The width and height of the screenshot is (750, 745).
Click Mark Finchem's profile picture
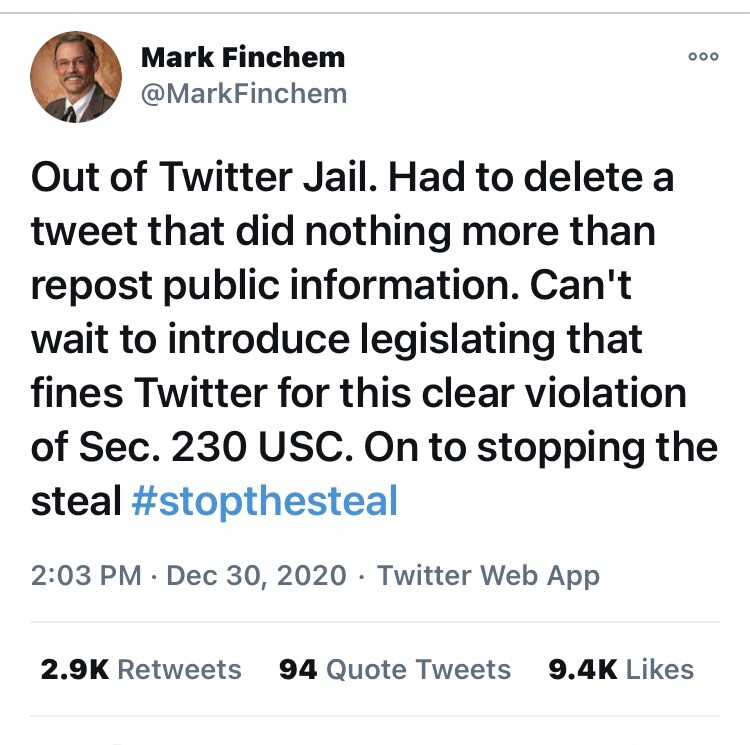pos(76,76)
